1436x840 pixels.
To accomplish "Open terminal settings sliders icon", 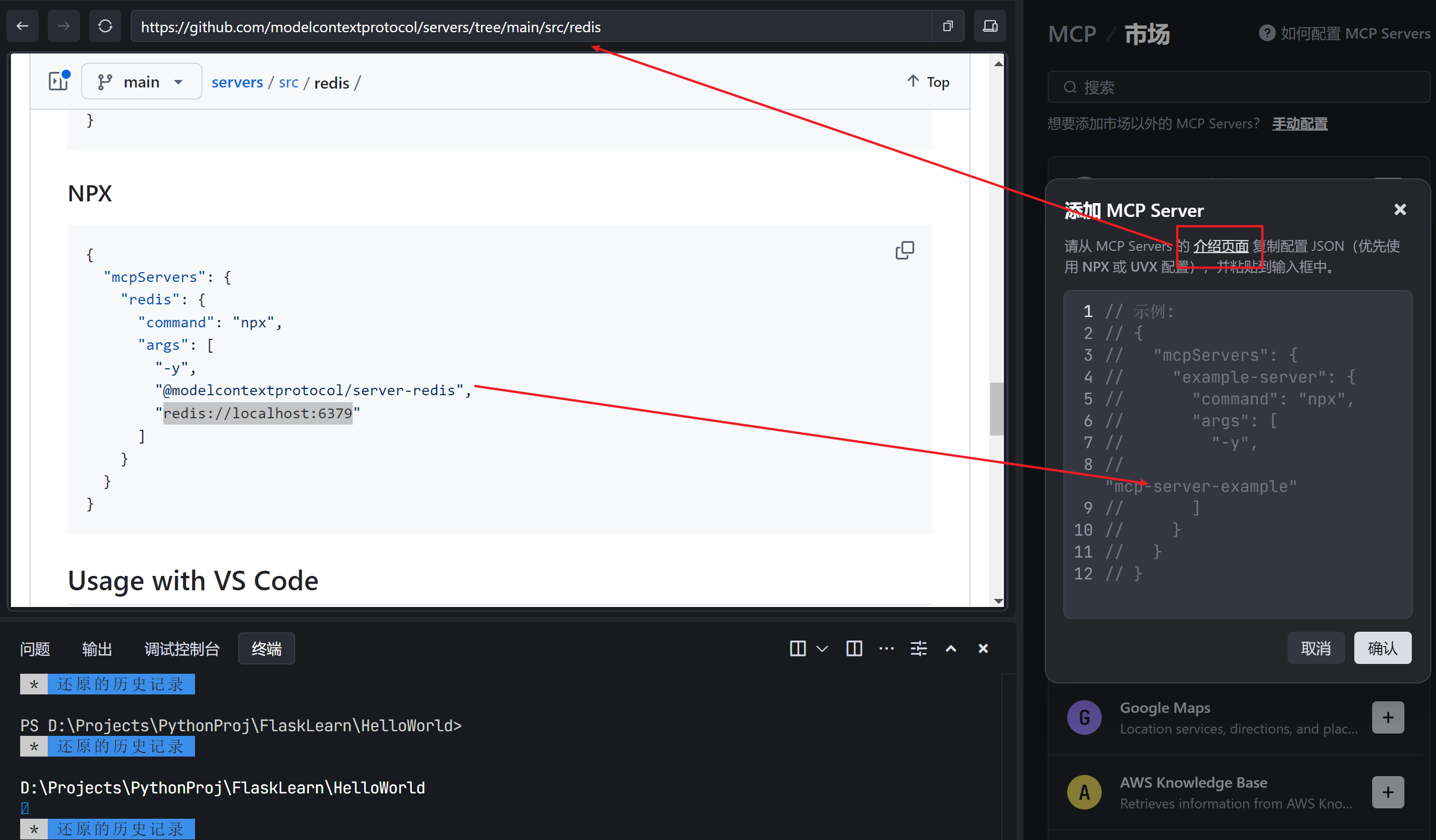I will 919,648.
